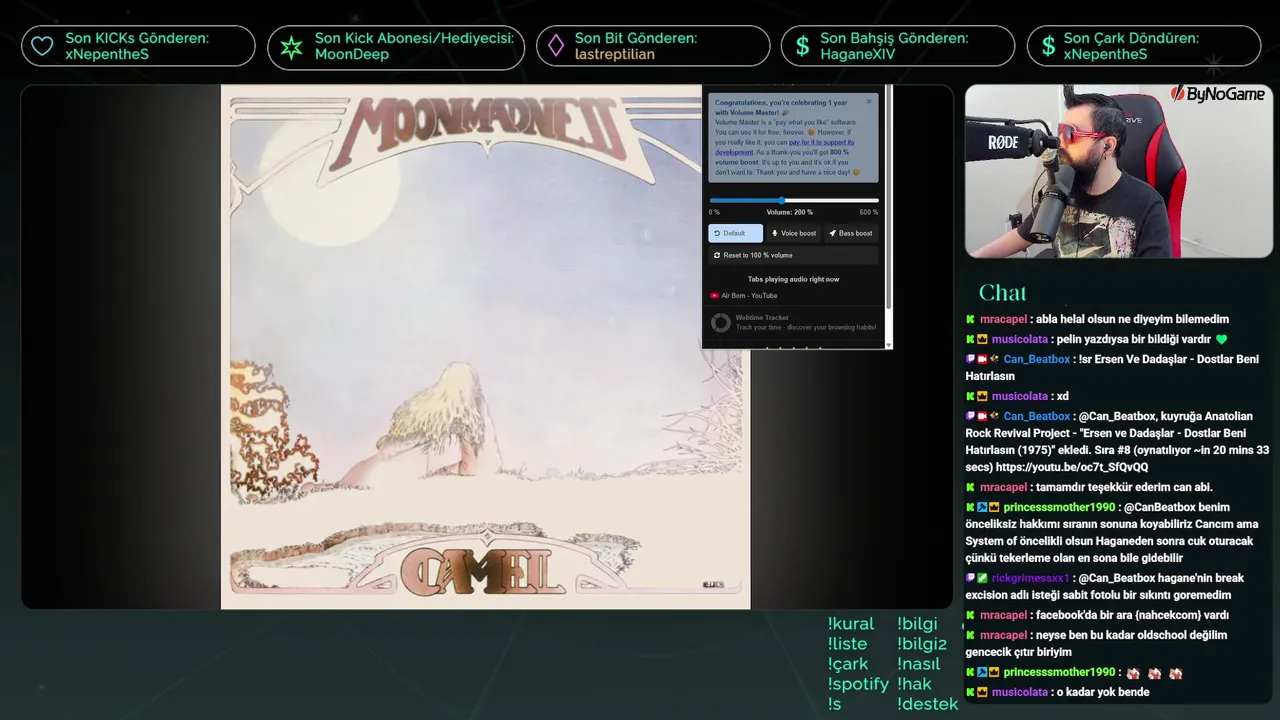Click the streamer webcam feed

tap(1118, 171)
